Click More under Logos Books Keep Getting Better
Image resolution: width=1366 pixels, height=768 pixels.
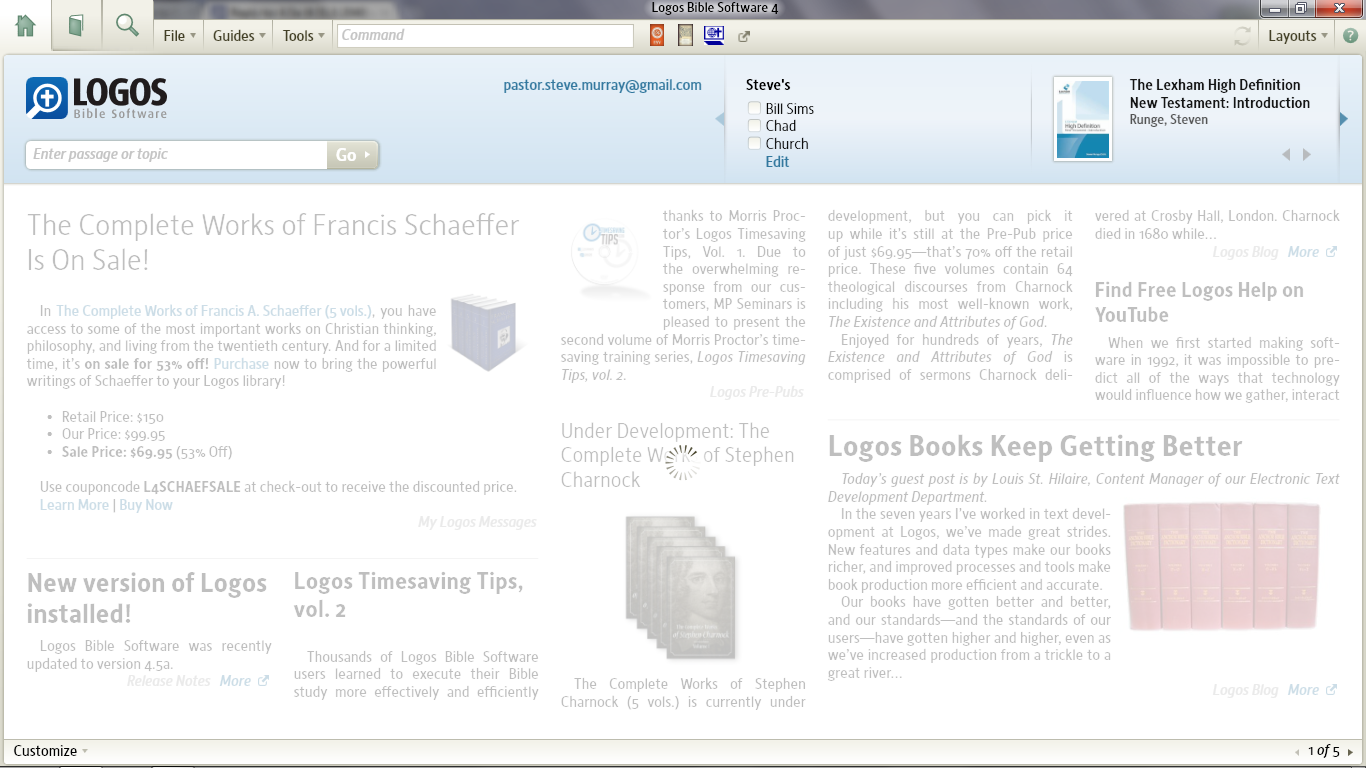click(x=1312, y=690)
